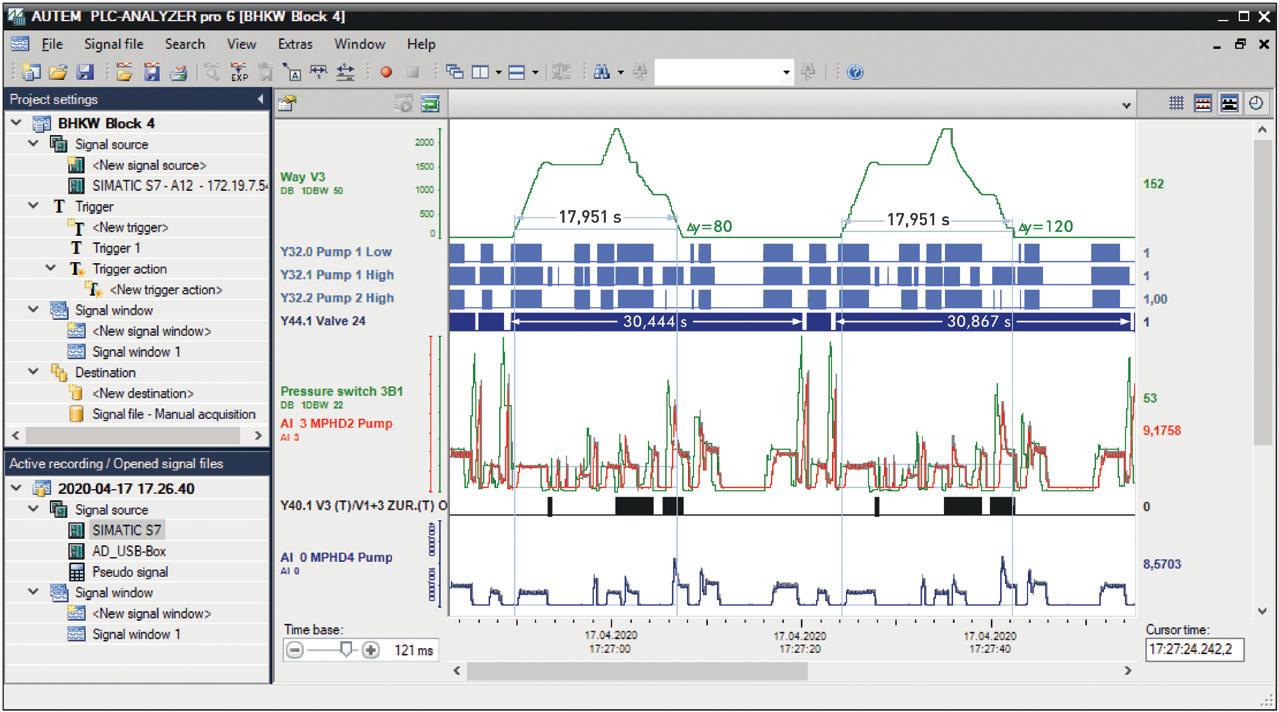Zoom in the time base with plus

click(371, 650)
